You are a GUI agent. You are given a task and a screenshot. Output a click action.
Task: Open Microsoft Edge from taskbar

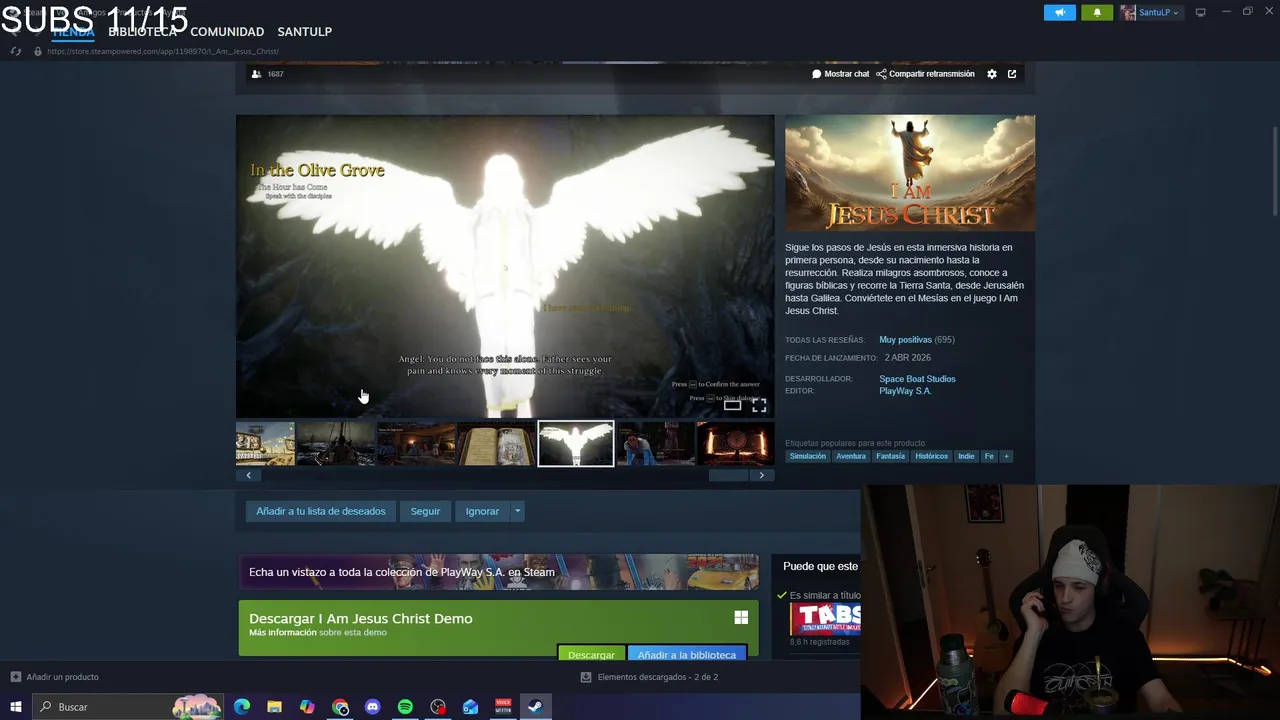click(242, 707)
